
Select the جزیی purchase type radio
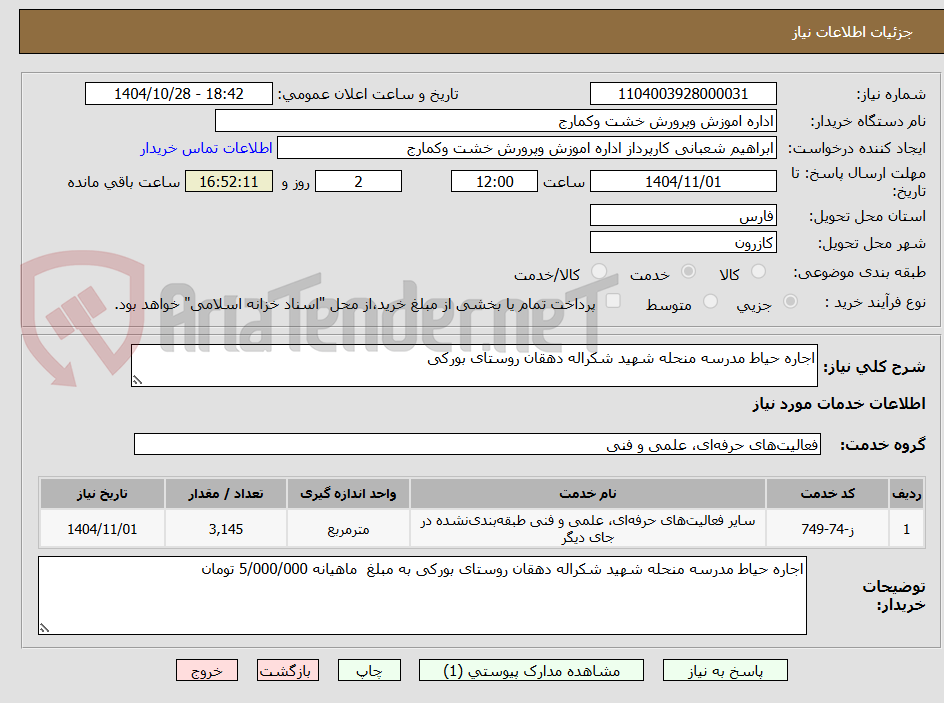click(790, 302)
